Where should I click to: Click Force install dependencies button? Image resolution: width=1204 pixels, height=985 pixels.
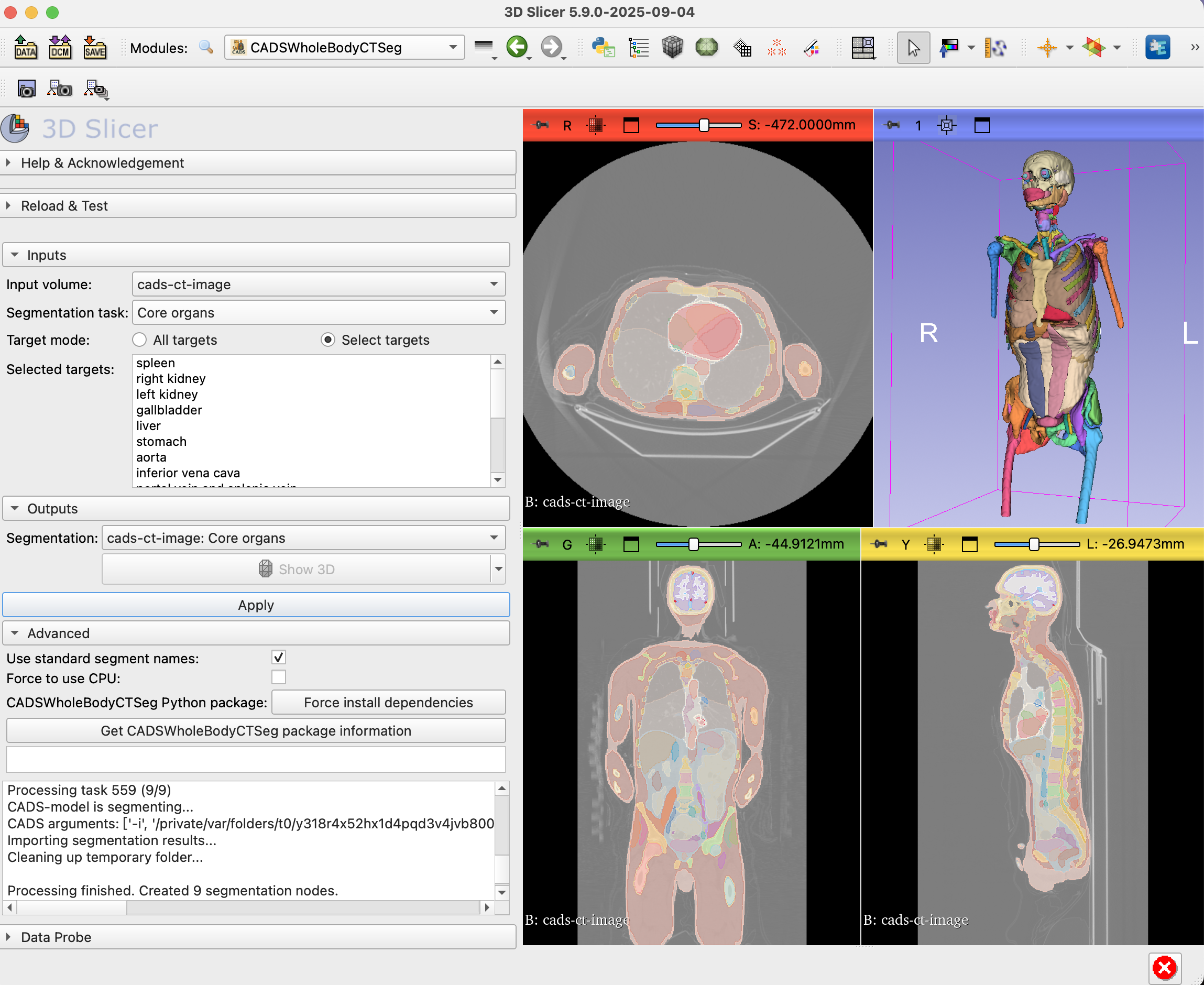point(388,703)
